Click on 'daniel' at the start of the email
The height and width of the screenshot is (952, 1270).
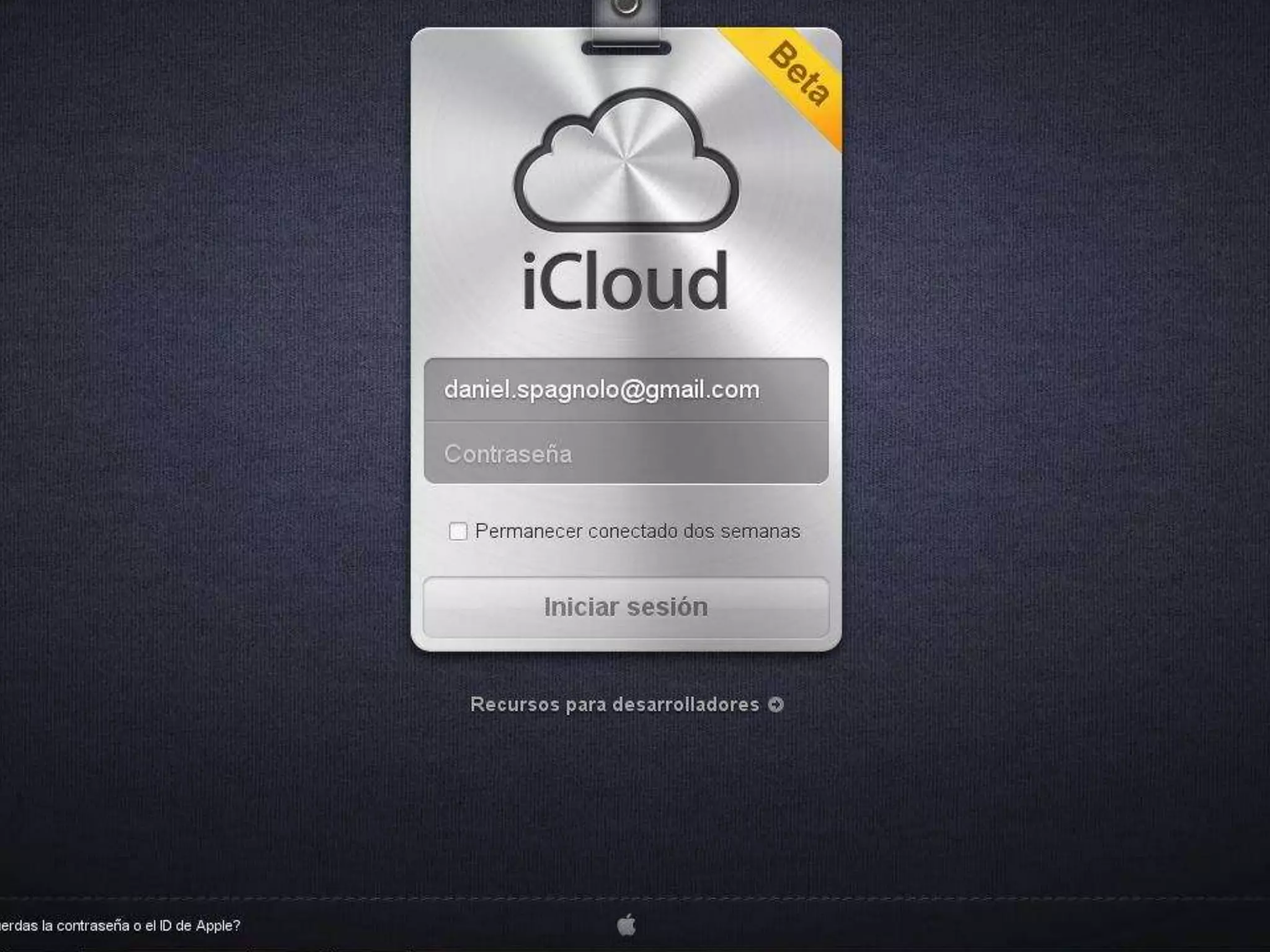point(476,390)
